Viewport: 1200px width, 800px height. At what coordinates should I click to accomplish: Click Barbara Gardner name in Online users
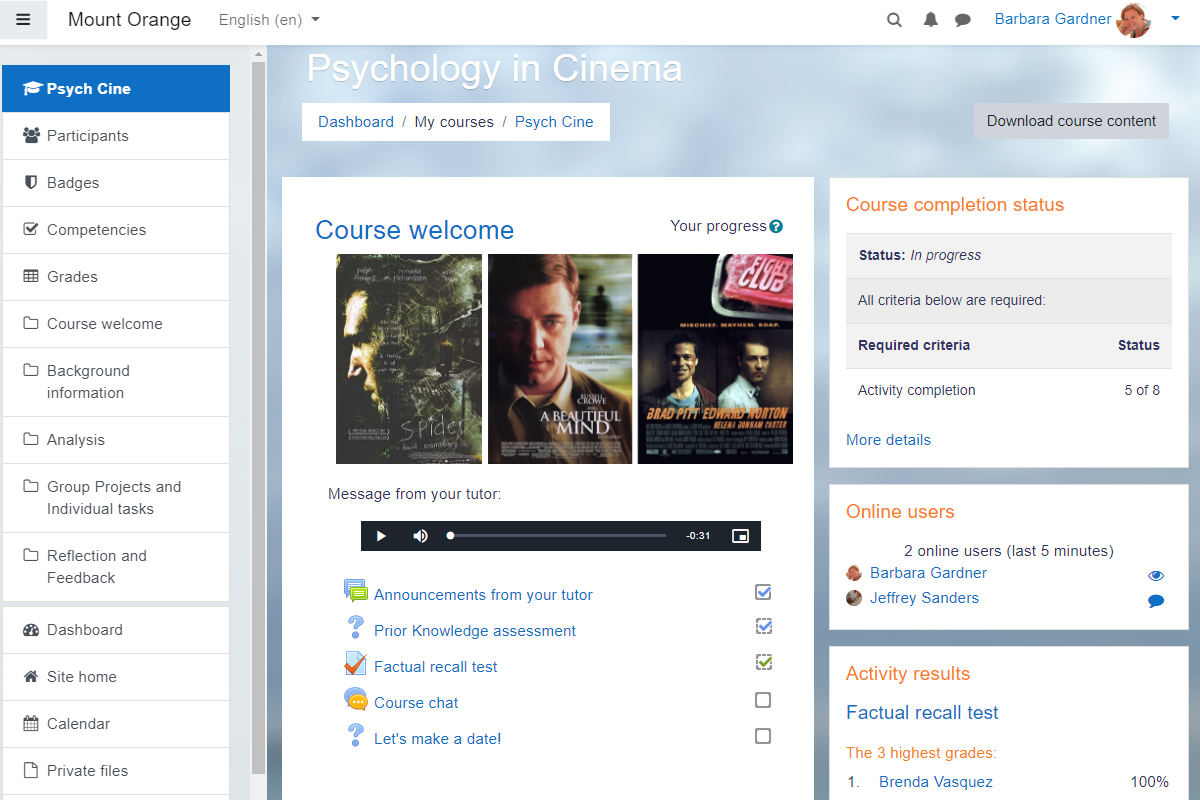(x=928, y=573)
